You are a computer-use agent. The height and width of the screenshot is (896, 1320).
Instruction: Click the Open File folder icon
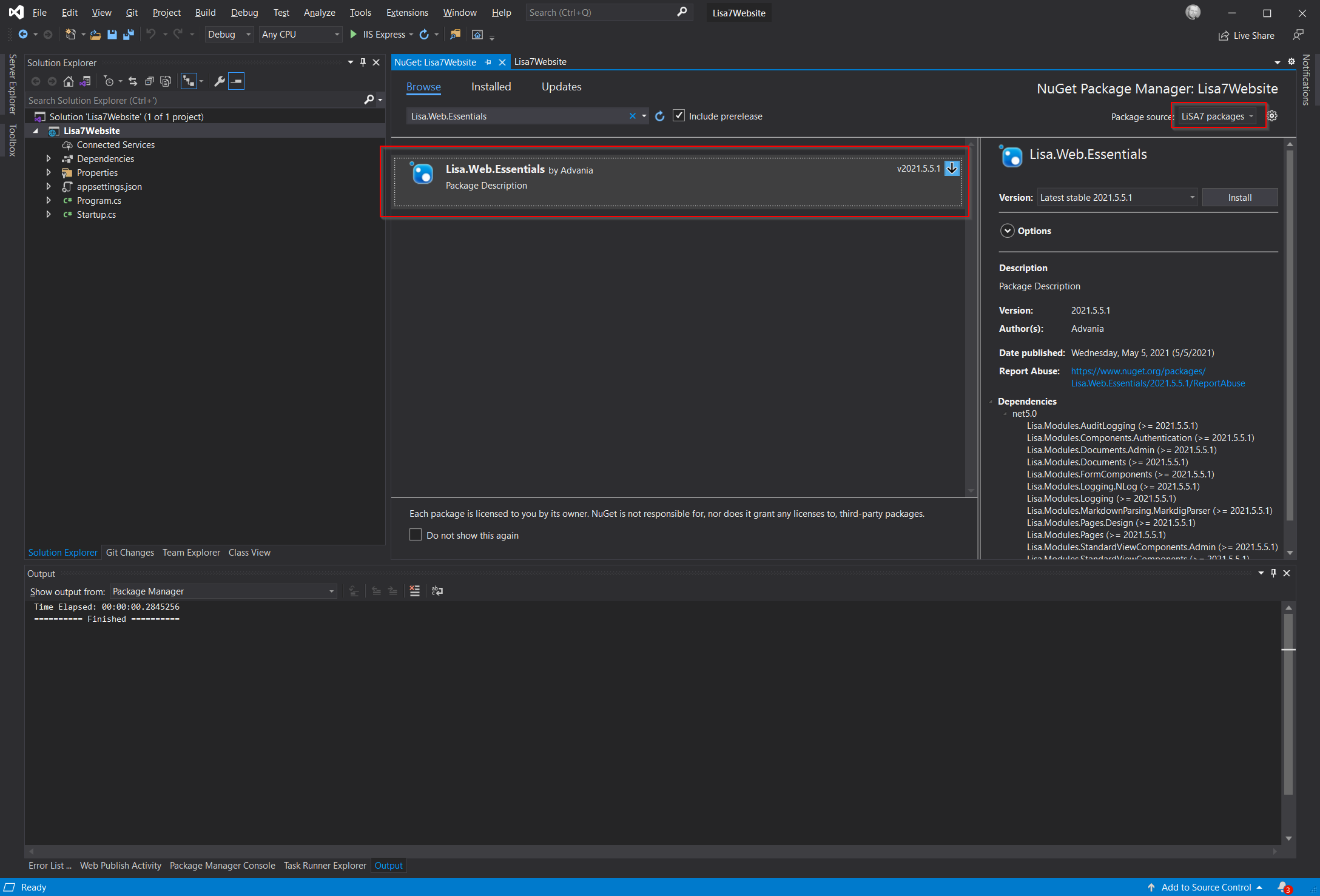[x=95, y=35]
